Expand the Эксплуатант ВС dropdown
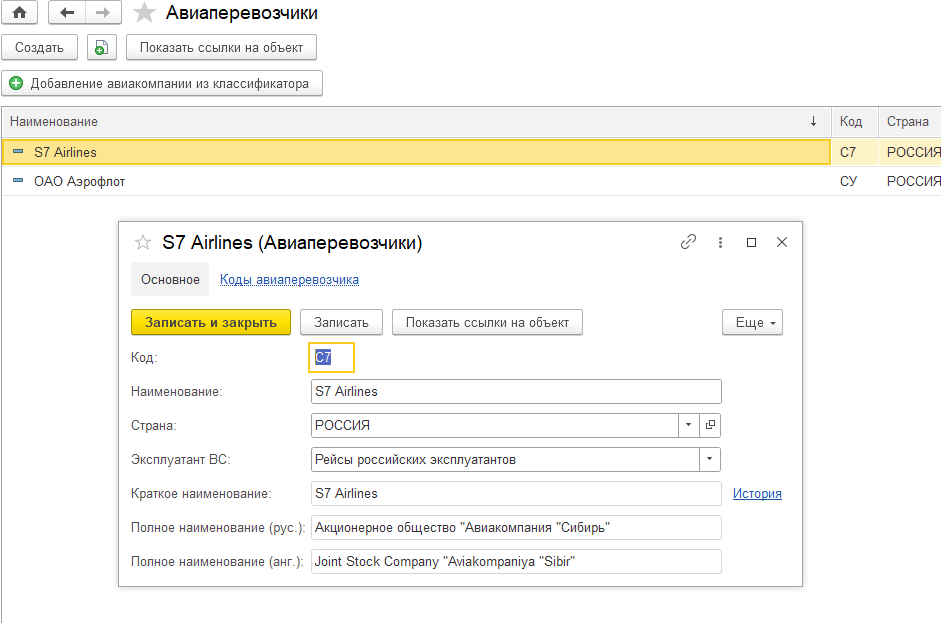Image resolution: width=941 pixels, height=623 pixels. click(709, 459)
